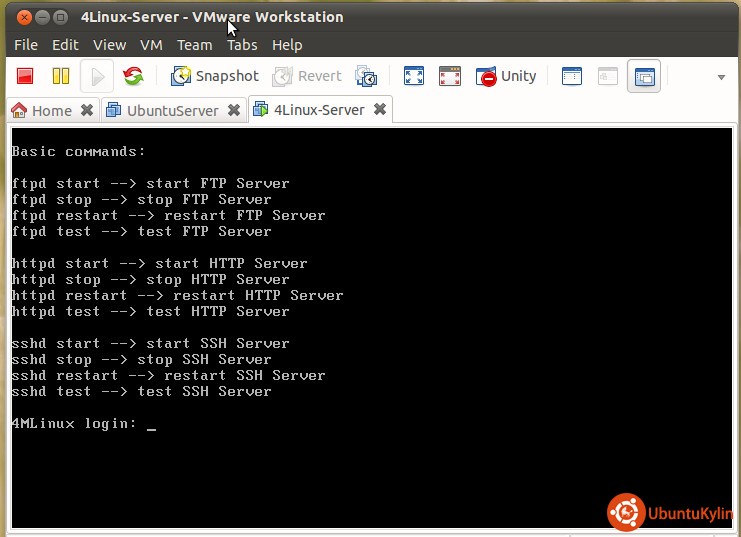Enable Unity mode
Screen dimensions: 741x537
click(506, 76)
